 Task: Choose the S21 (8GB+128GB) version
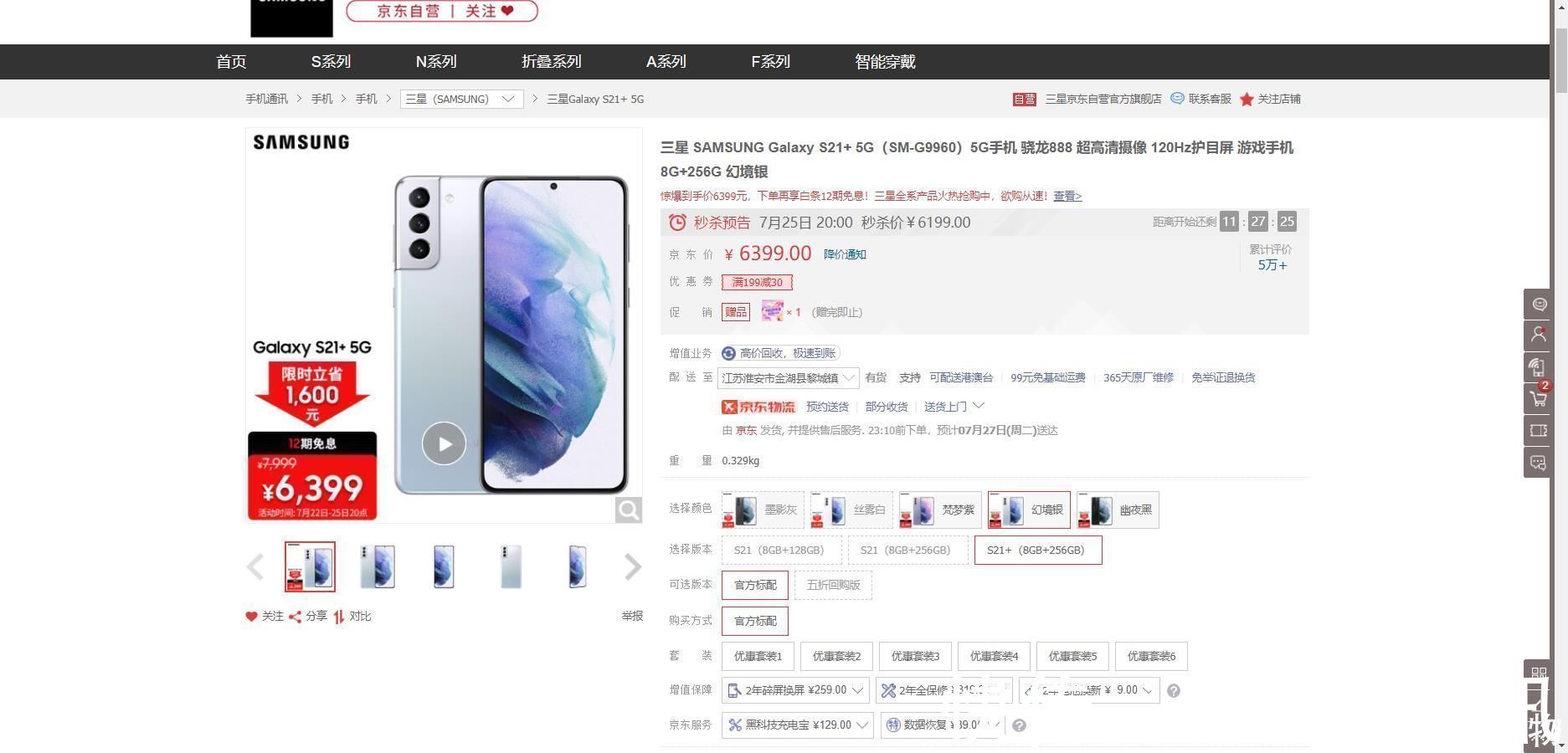click(781, 550)
